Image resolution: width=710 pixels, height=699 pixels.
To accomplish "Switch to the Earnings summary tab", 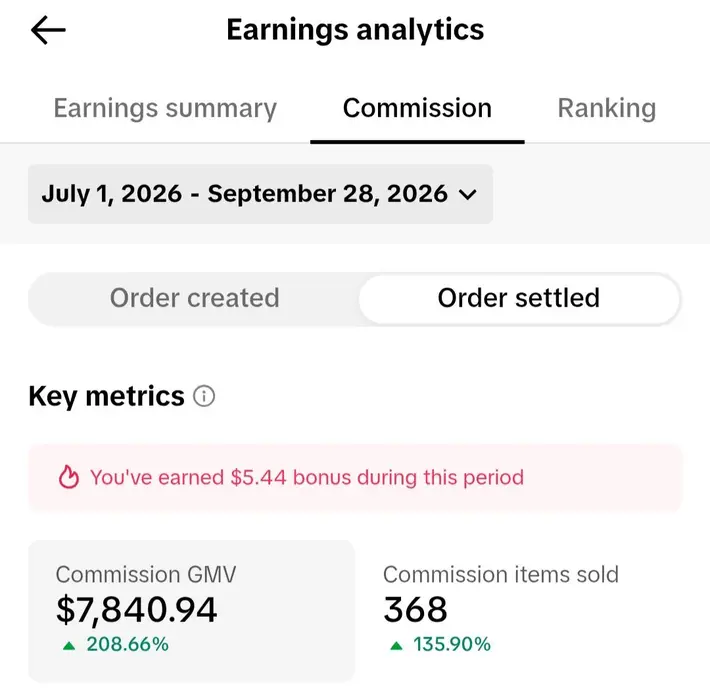I will click(x=165, y=109).
